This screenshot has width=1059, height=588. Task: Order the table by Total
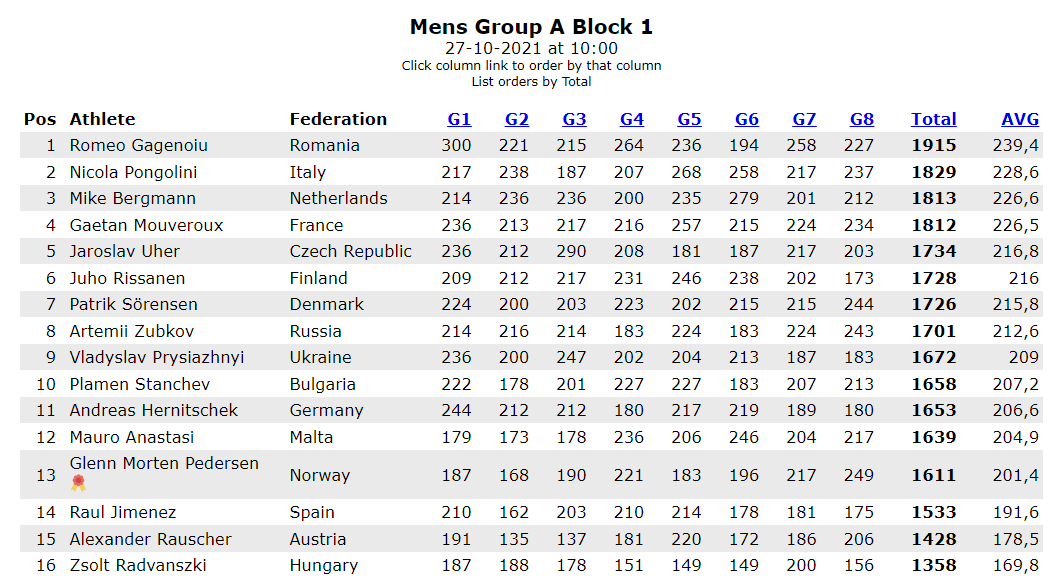pyautogui.click(x=933, y=119)
